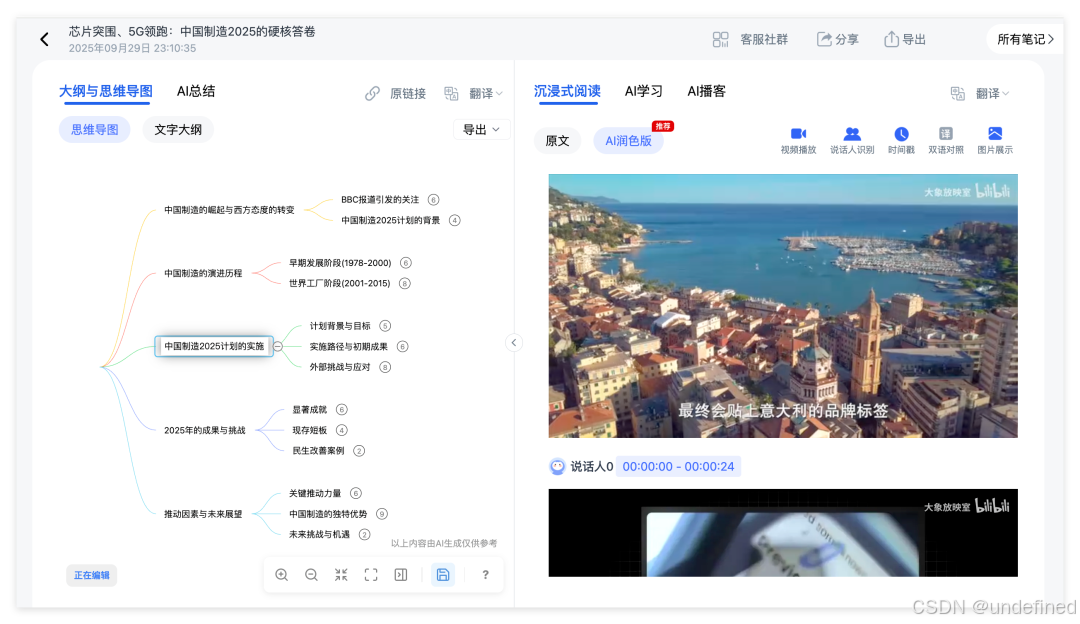Select the 原文 version
Image resolution: width=1080 pixels, height=624 pixels.
tap(557, 141)
